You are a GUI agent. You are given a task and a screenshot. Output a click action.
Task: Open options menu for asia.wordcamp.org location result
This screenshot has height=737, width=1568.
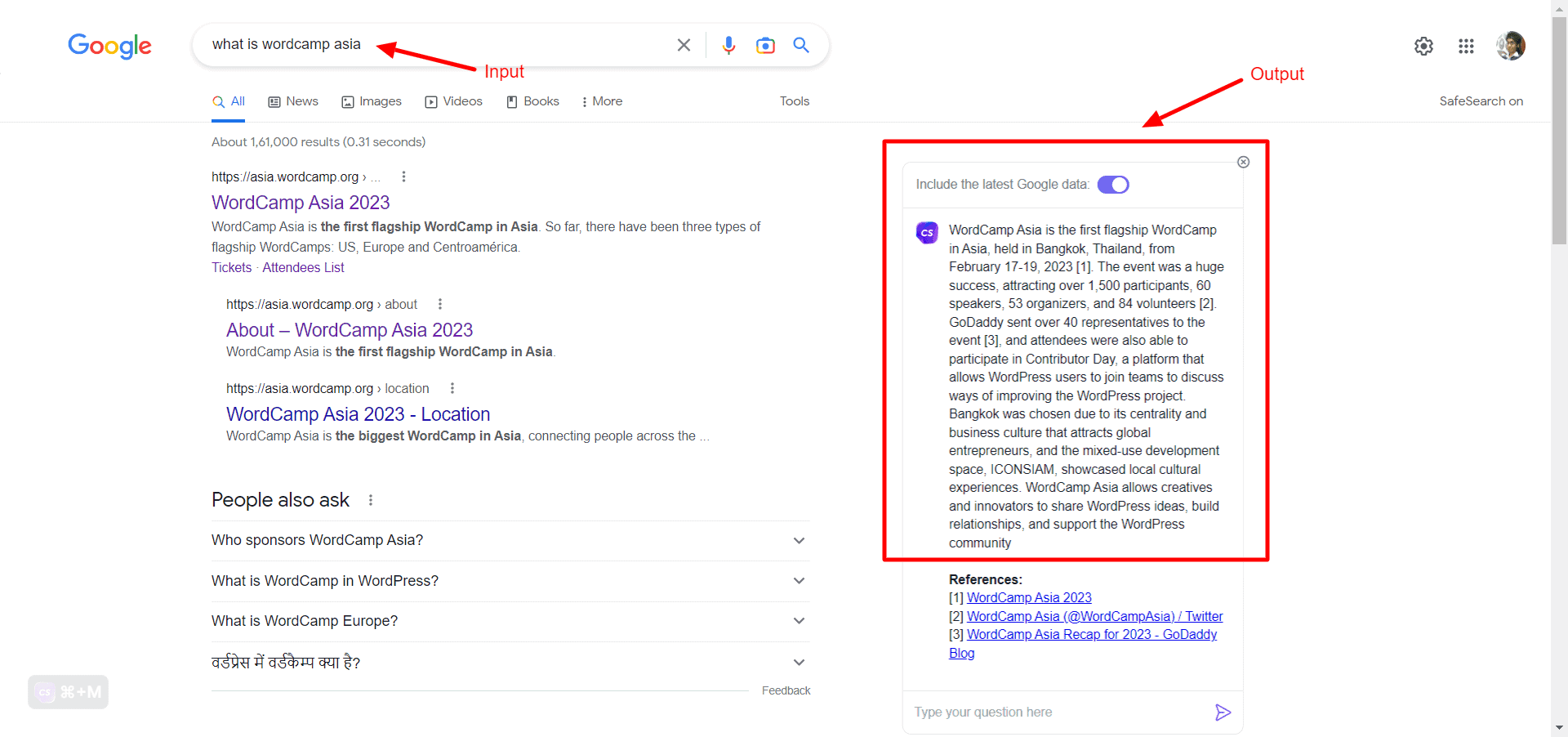click(x=452, y=388)
